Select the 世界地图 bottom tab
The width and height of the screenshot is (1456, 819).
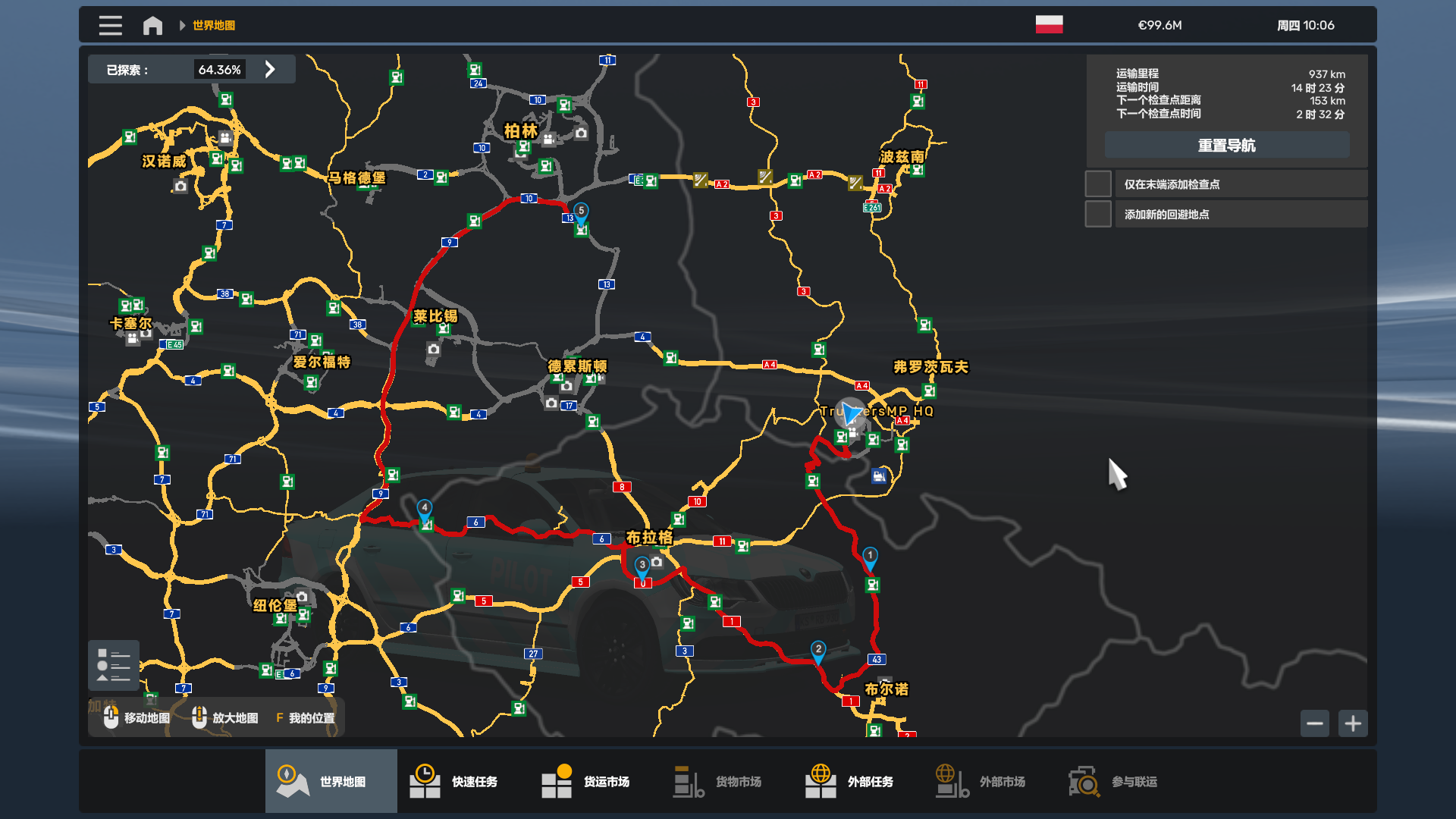331,781
